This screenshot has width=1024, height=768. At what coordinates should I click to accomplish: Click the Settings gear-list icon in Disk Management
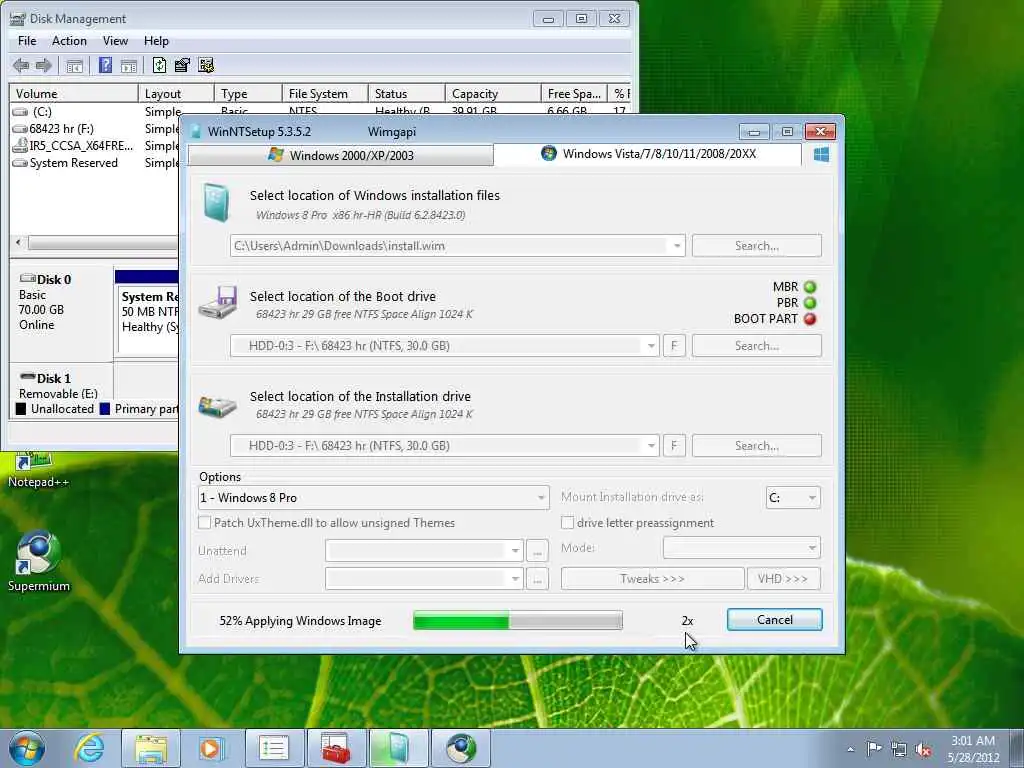pyautogui.click(x=206, y=65)
